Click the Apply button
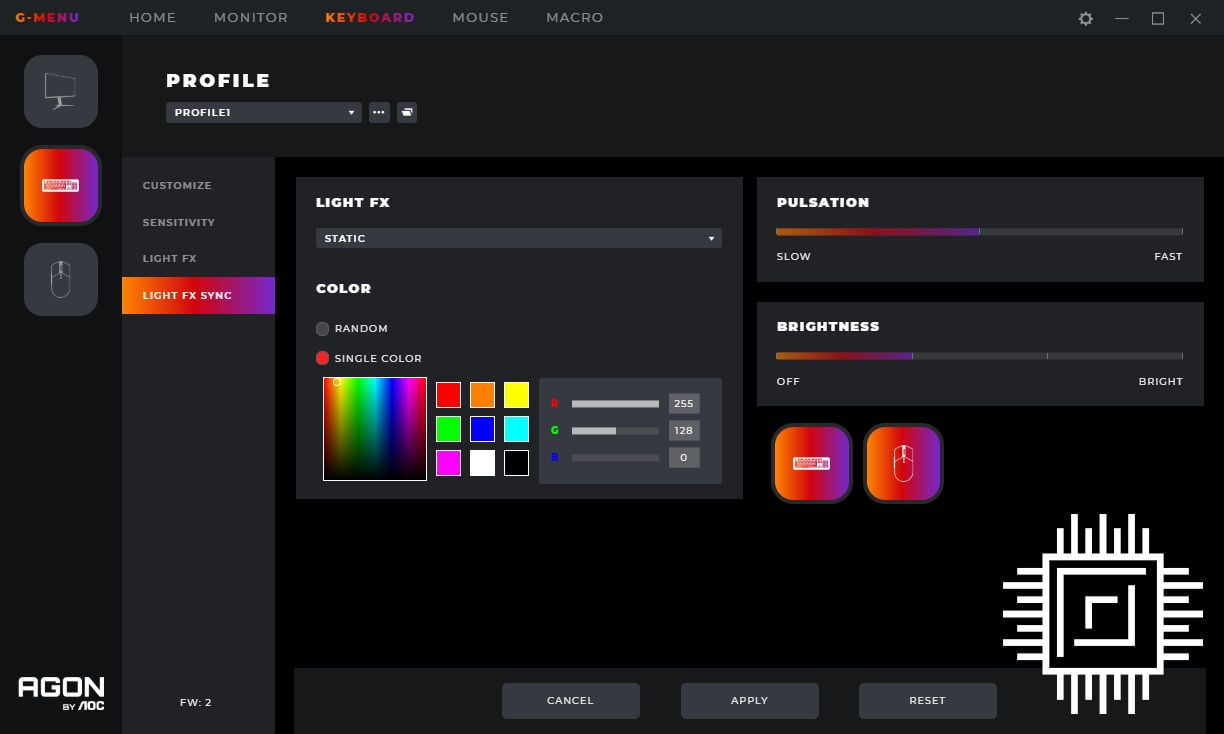1224x734 pixels. tap(749, 701)
